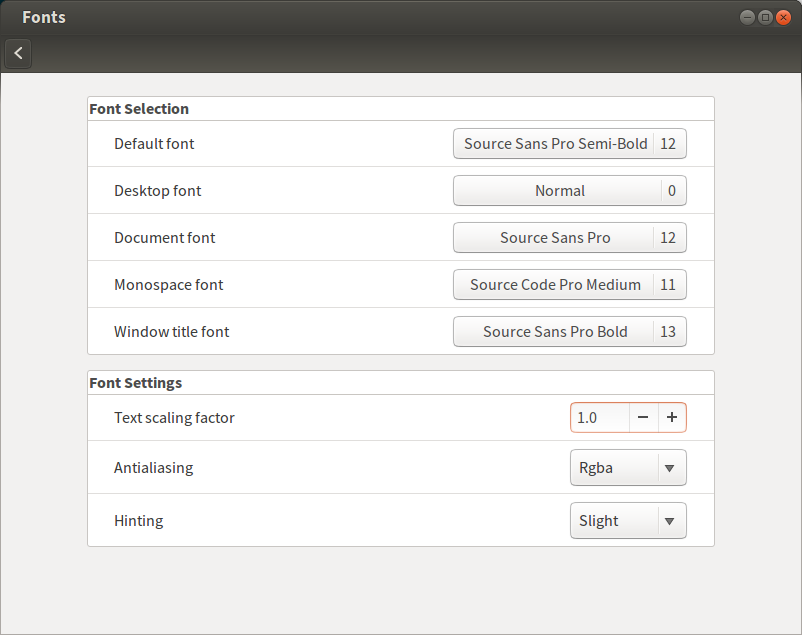Viewport: 802px width, 635px height.
Task: Click the text scaling factor value field
Action: pyautogui.click(x=599, y=418)
